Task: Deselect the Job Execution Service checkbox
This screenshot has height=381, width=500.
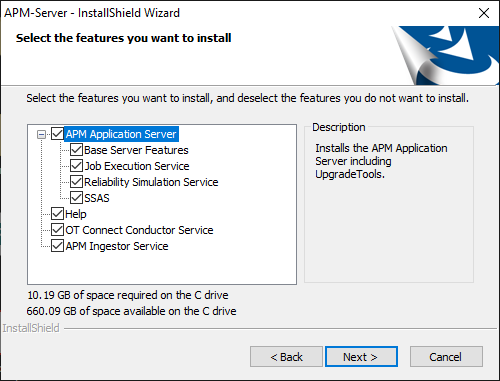Action: 76,166
